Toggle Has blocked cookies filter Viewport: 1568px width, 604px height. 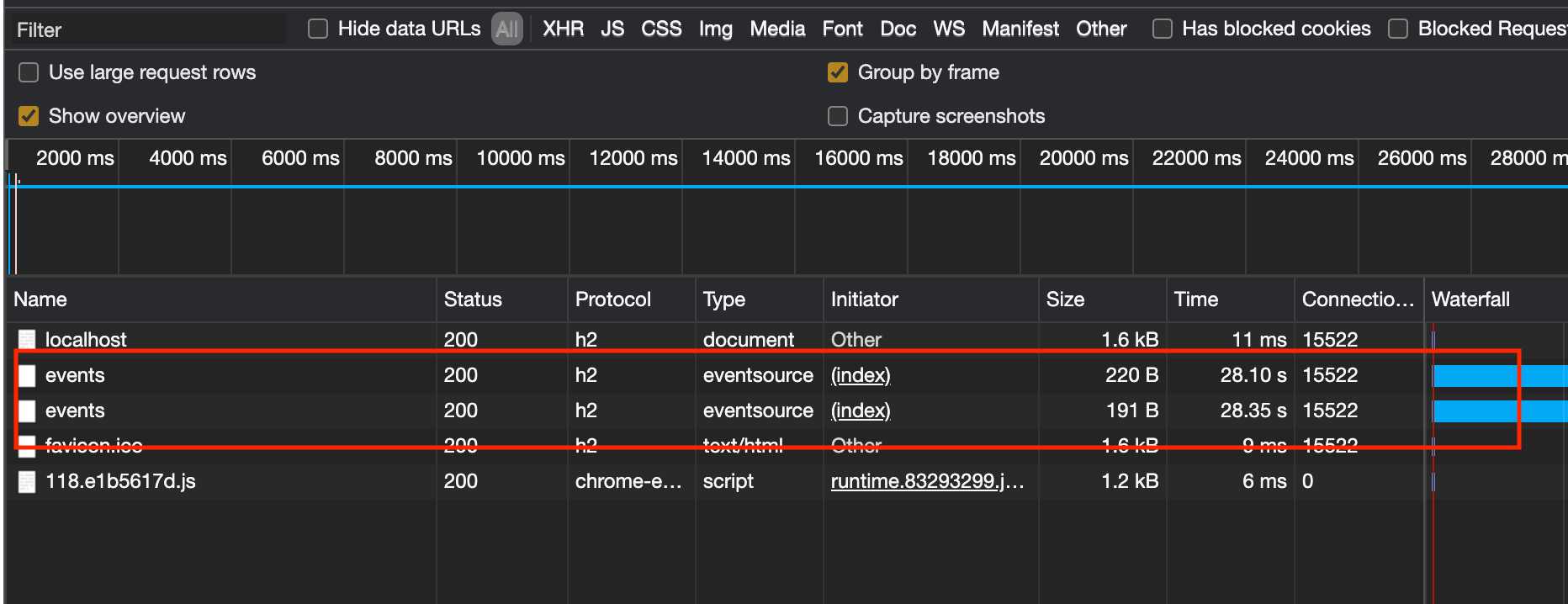click(1163, 29)
